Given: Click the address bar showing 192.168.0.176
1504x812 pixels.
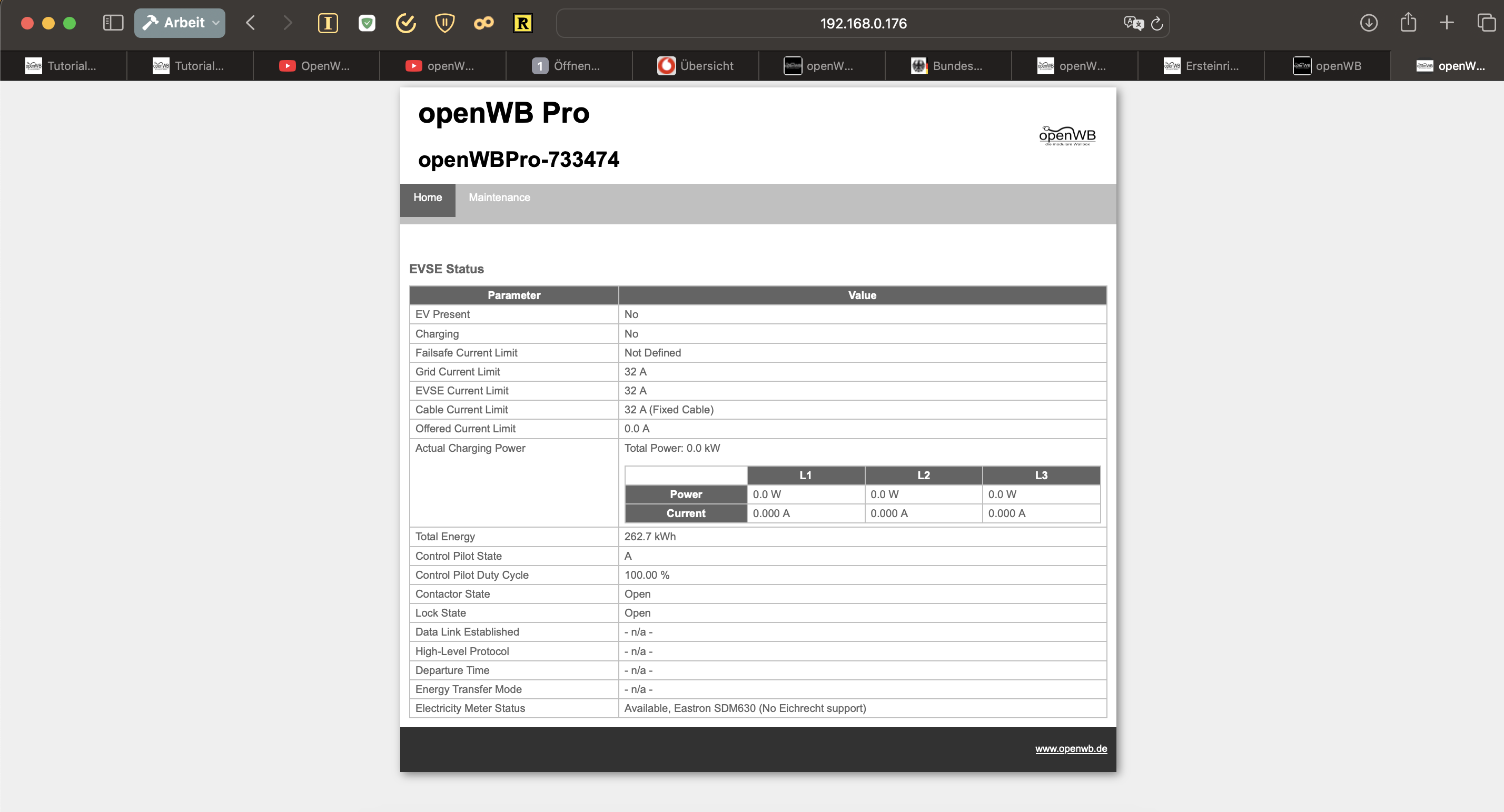Looking at the screenshot, I should coord(863,23).
